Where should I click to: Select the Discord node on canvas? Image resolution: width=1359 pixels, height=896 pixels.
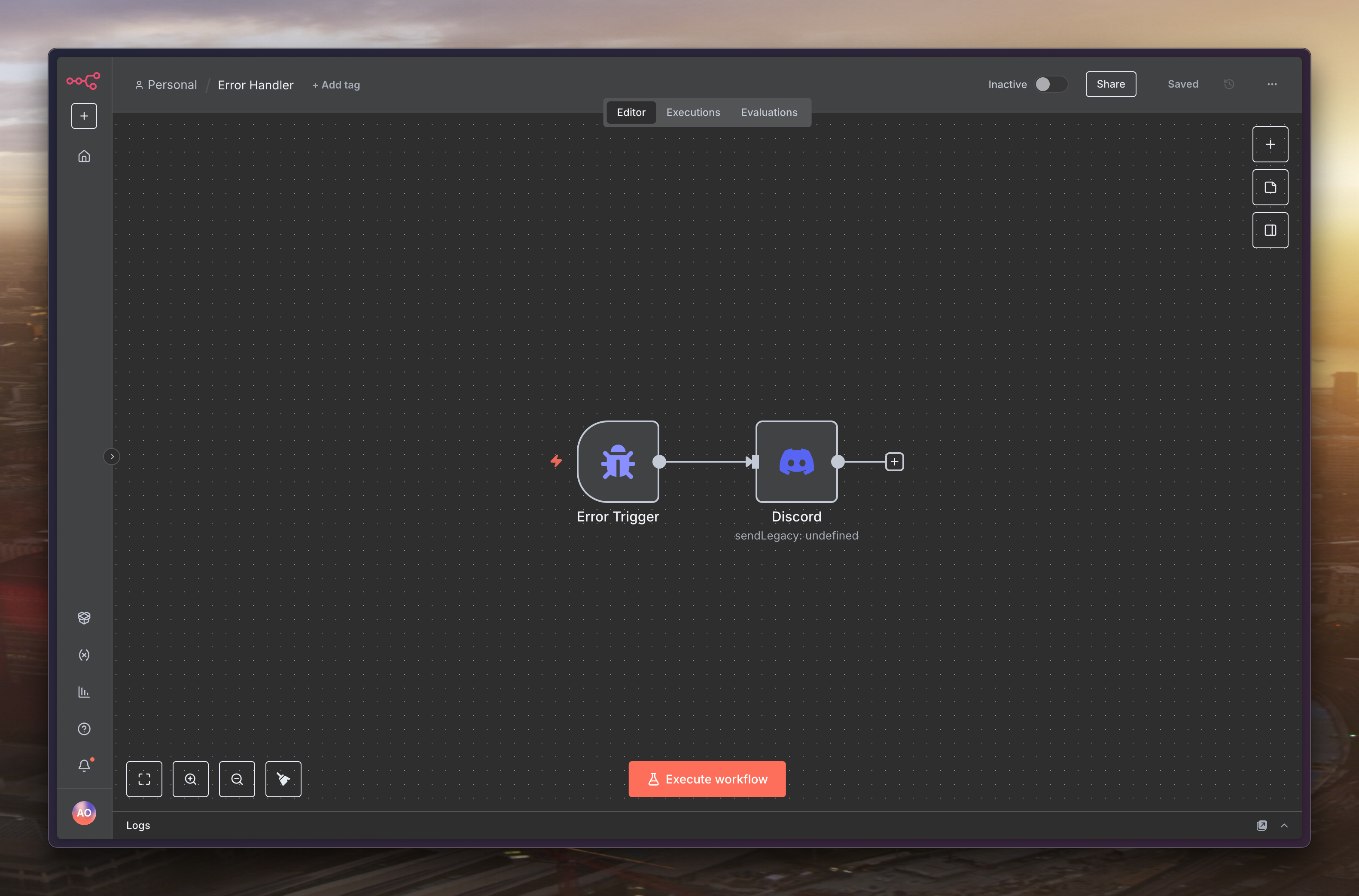pos(796,462)
